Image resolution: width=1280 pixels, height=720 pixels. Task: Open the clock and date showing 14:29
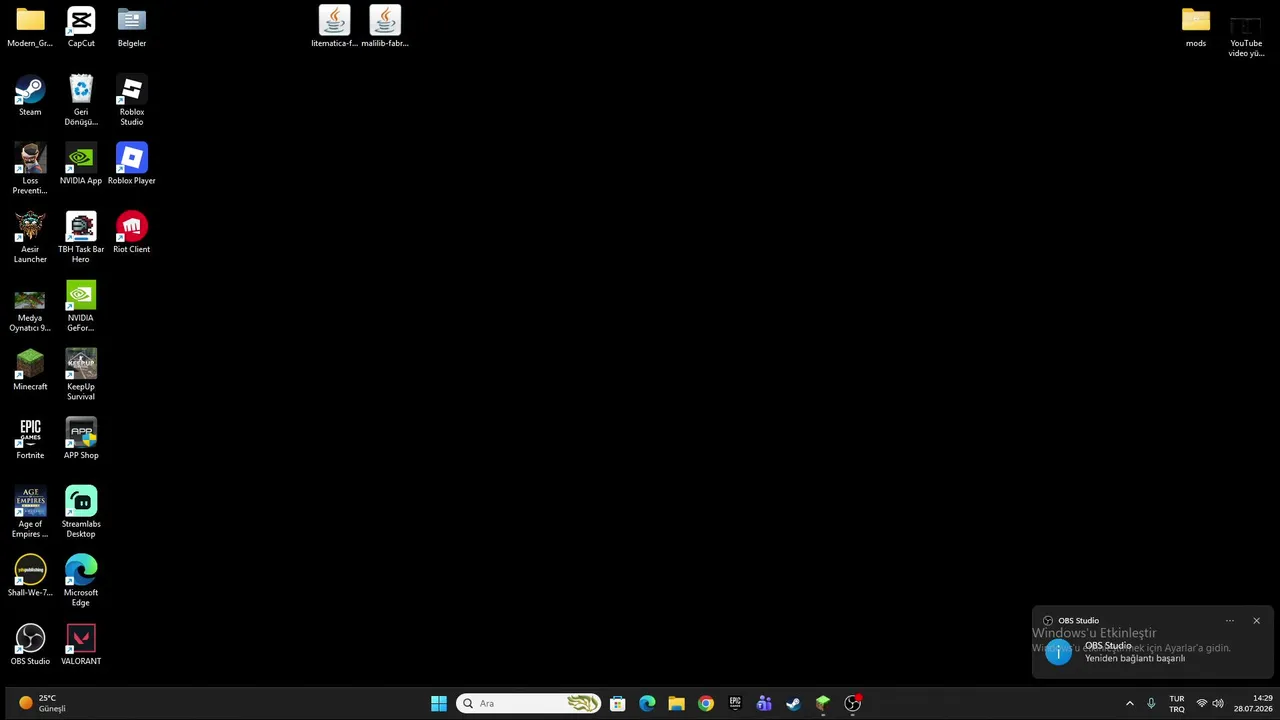pos(1253,703)
